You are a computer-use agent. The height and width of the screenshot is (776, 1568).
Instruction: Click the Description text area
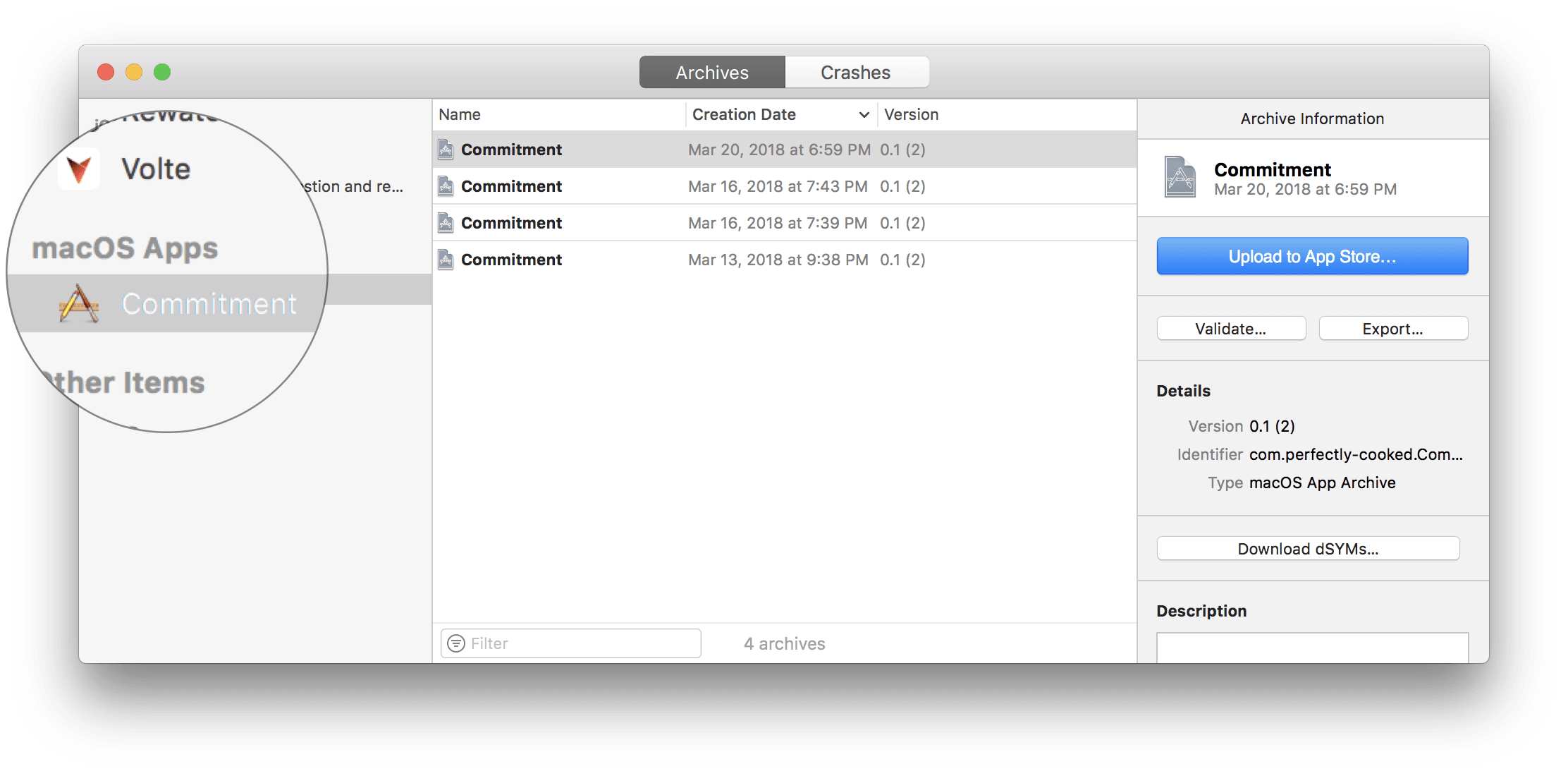pos(1312,648)
